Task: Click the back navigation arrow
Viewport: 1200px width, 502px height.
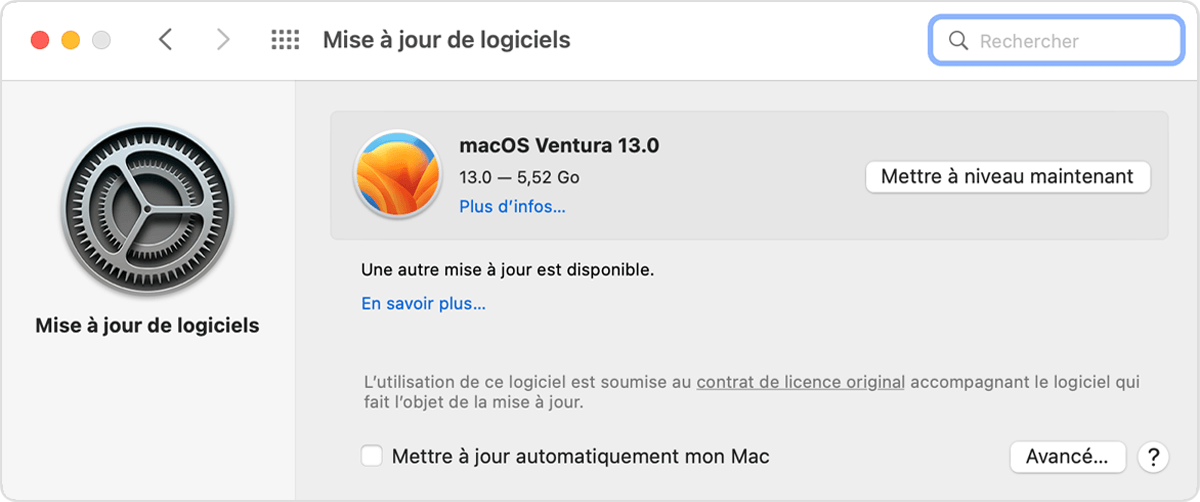Action: (166, 40)
